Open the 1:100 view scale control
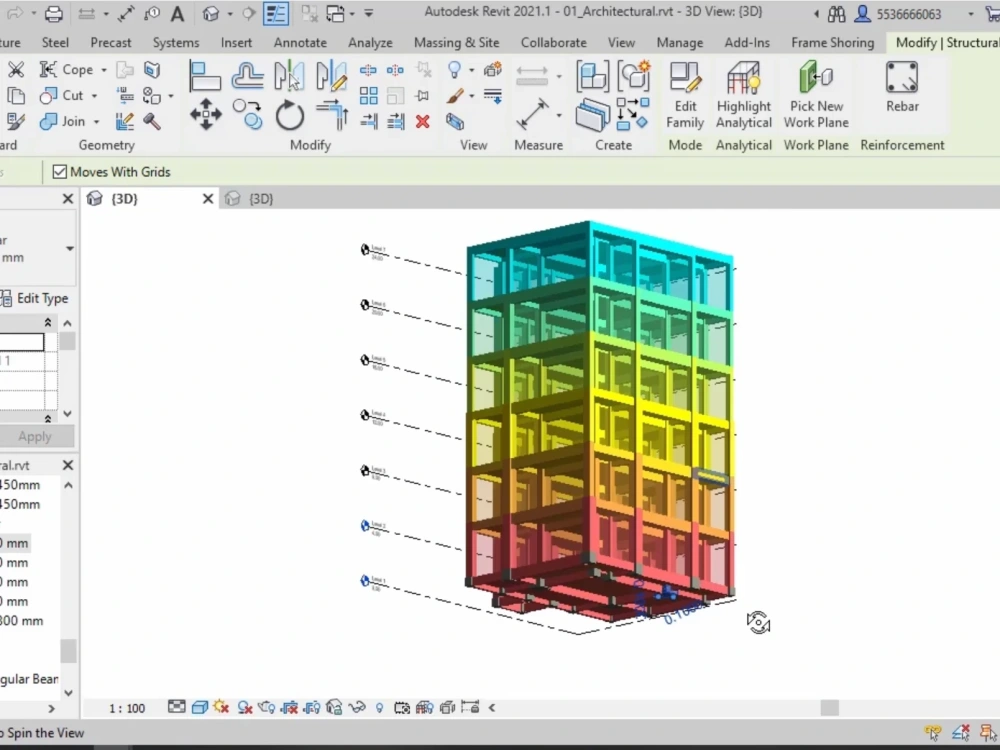 126,707
